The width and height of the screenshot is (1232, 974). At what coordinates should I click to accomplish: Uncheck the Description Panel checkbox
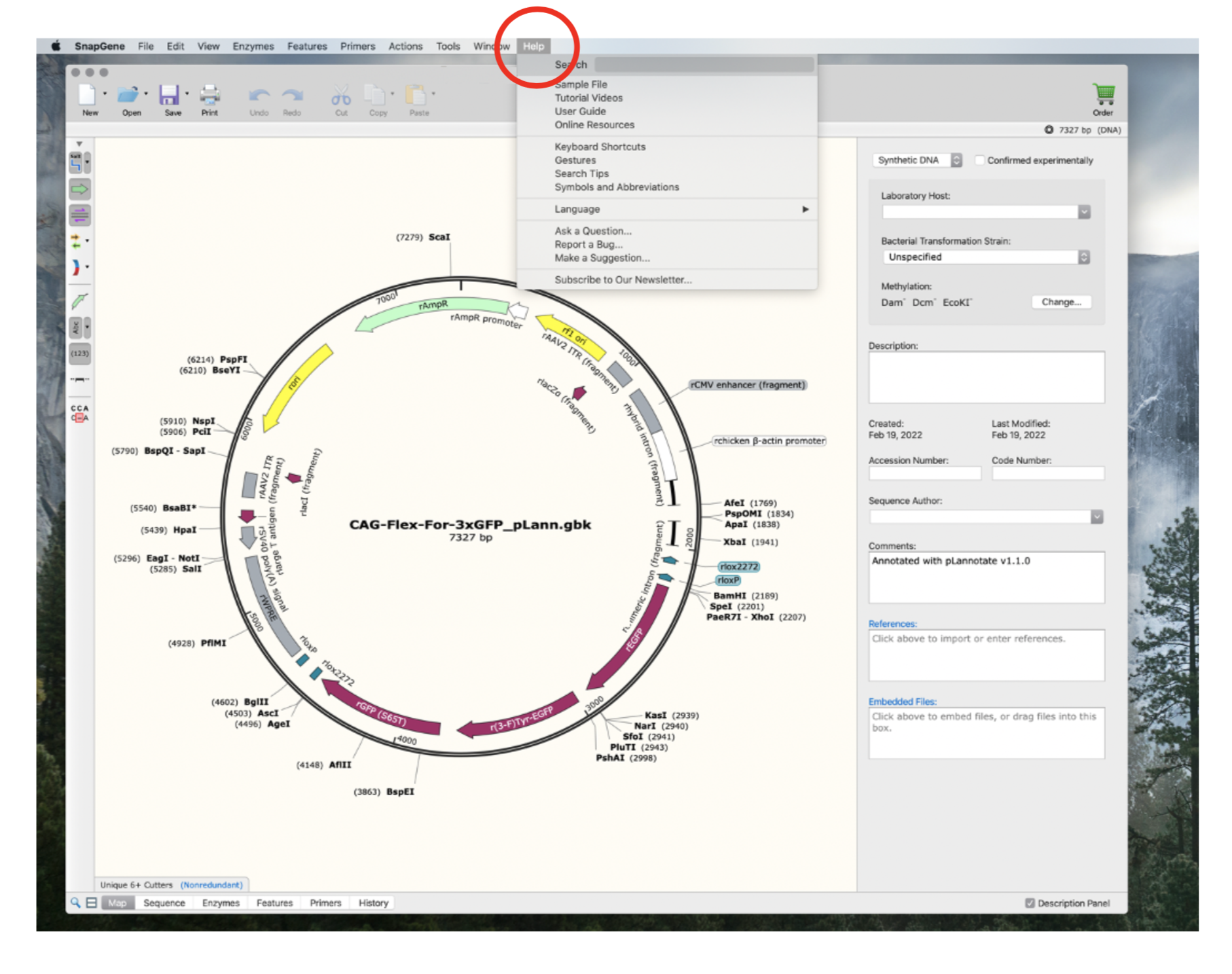(1030, 903)
